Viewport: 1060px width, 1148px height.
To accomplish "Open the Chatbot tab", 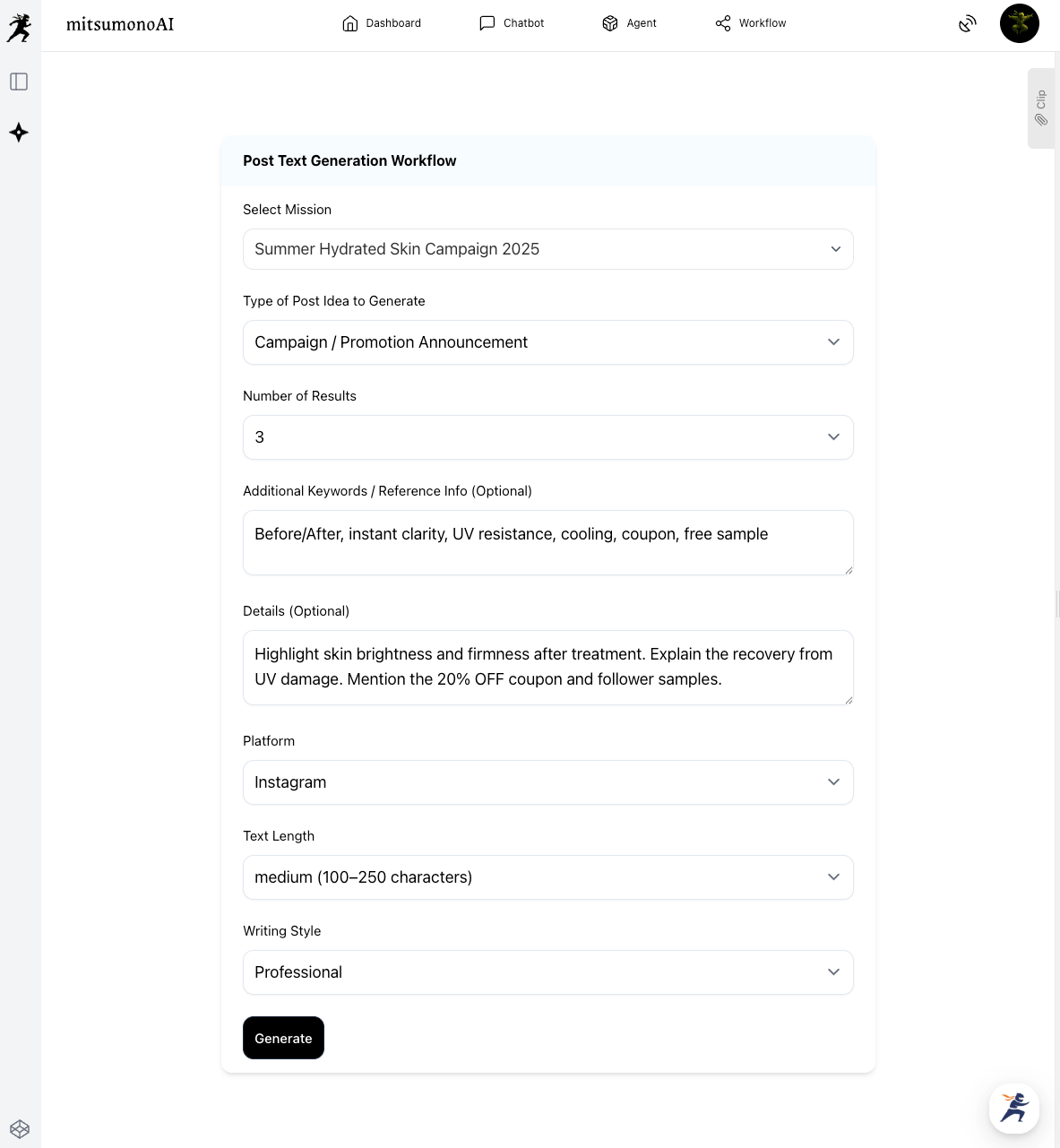I will click(x=512, y=23).
